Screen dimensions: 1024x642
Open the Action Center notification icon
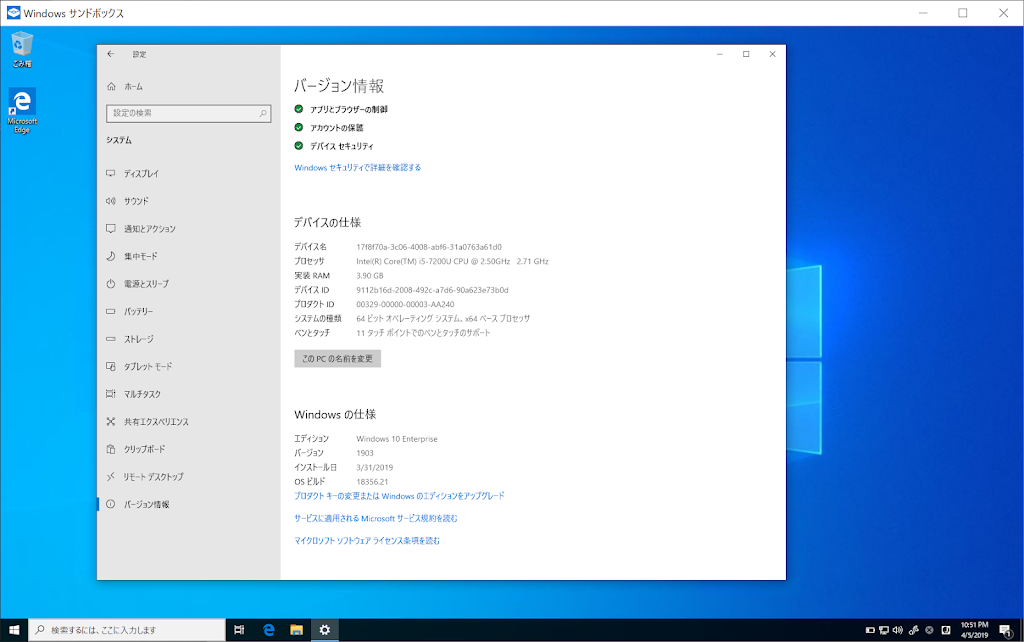(1006, 630)
